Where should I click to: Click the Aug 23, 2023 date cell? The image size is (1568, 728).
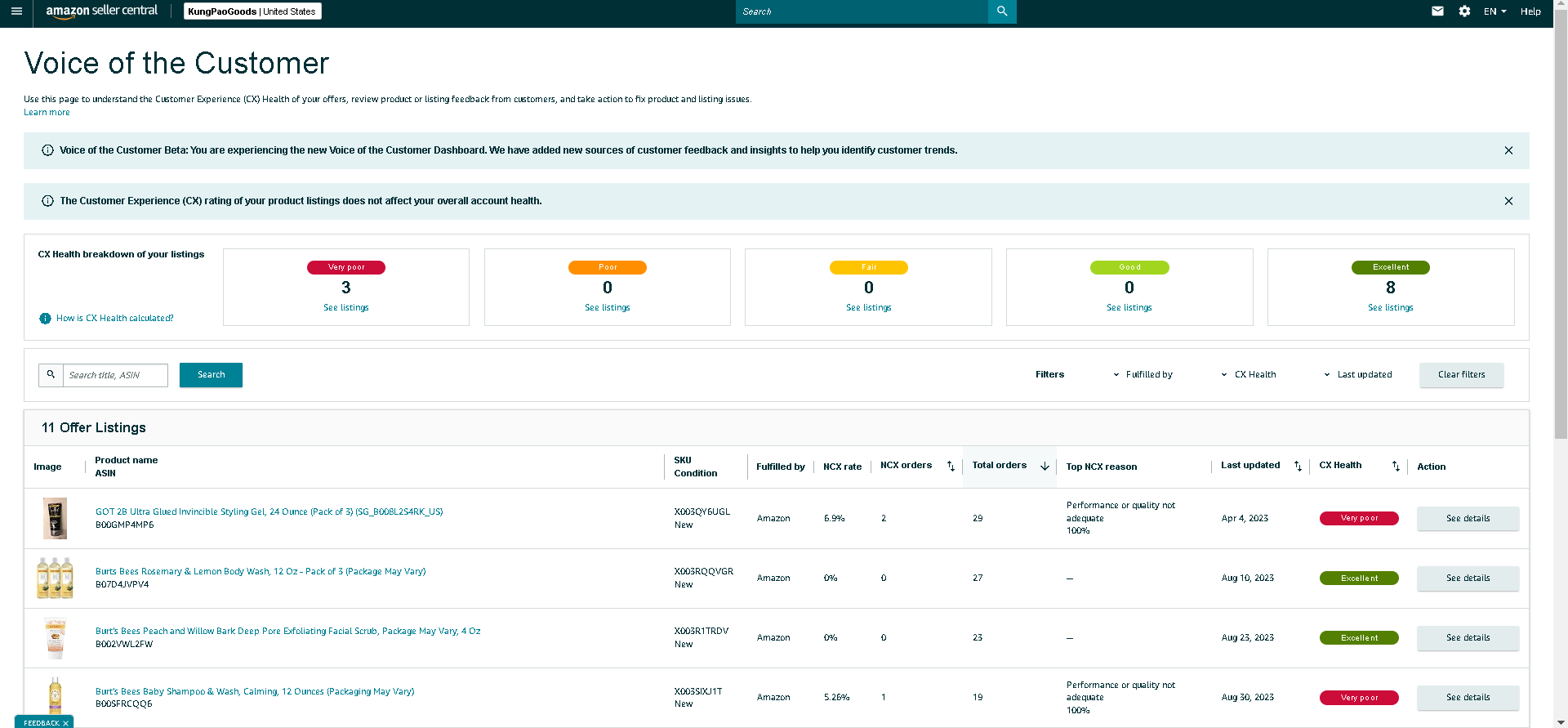pyautogui.click(x=1248, y=638)
